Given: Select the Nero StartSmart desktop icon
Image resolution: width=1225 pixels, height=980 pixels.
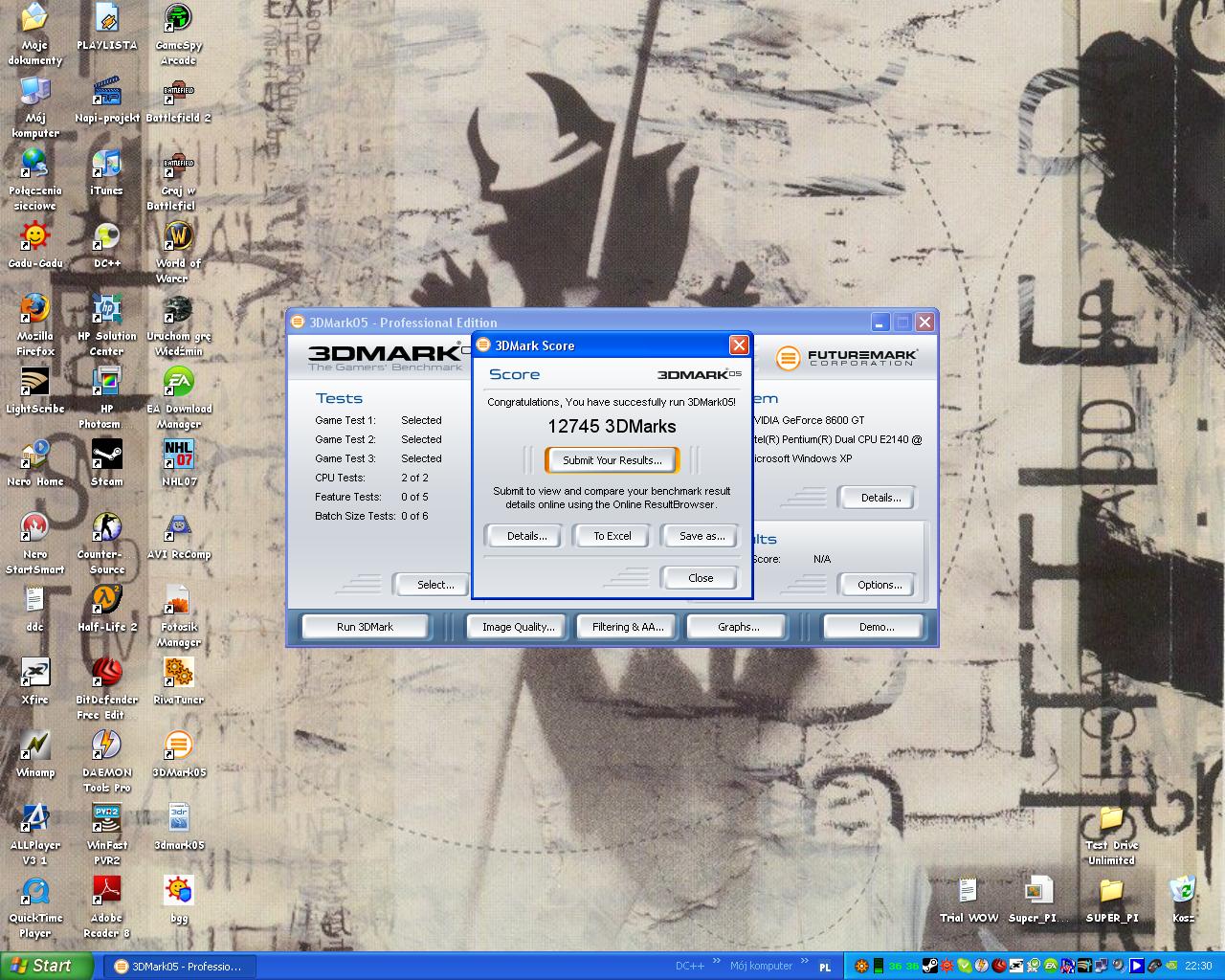Looking at the screenshot, I should tap(34, 544).
